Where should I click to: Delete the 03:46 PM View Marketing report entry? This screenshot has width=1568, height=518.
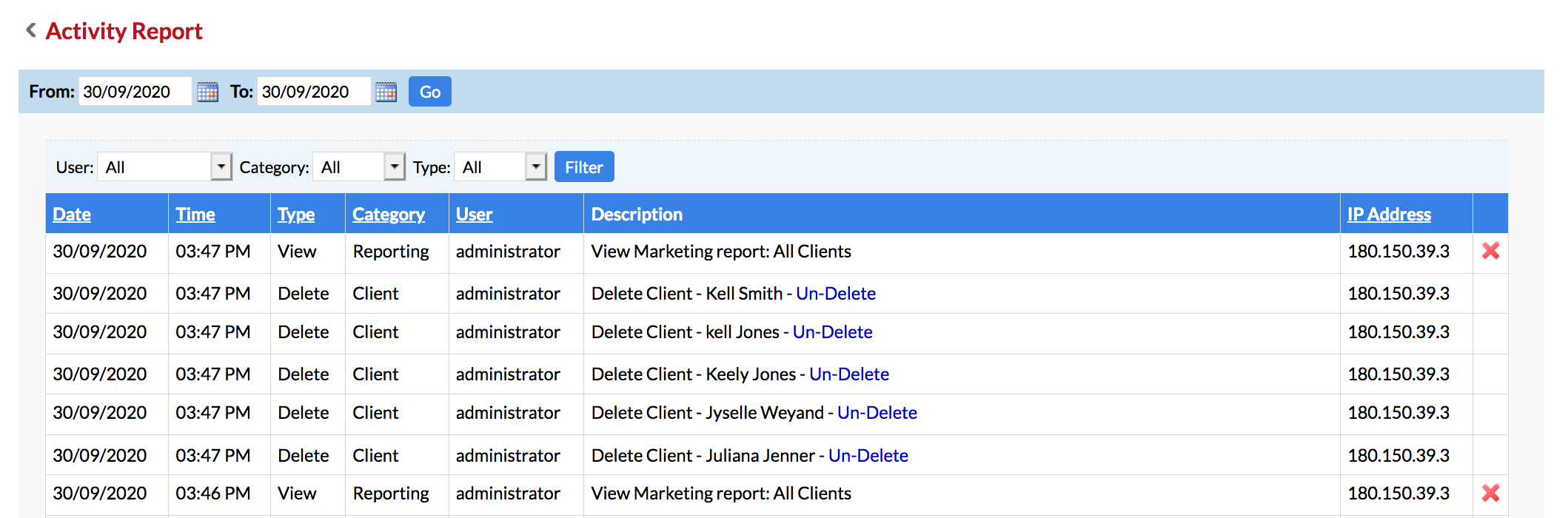click(x=1490, y=493)
